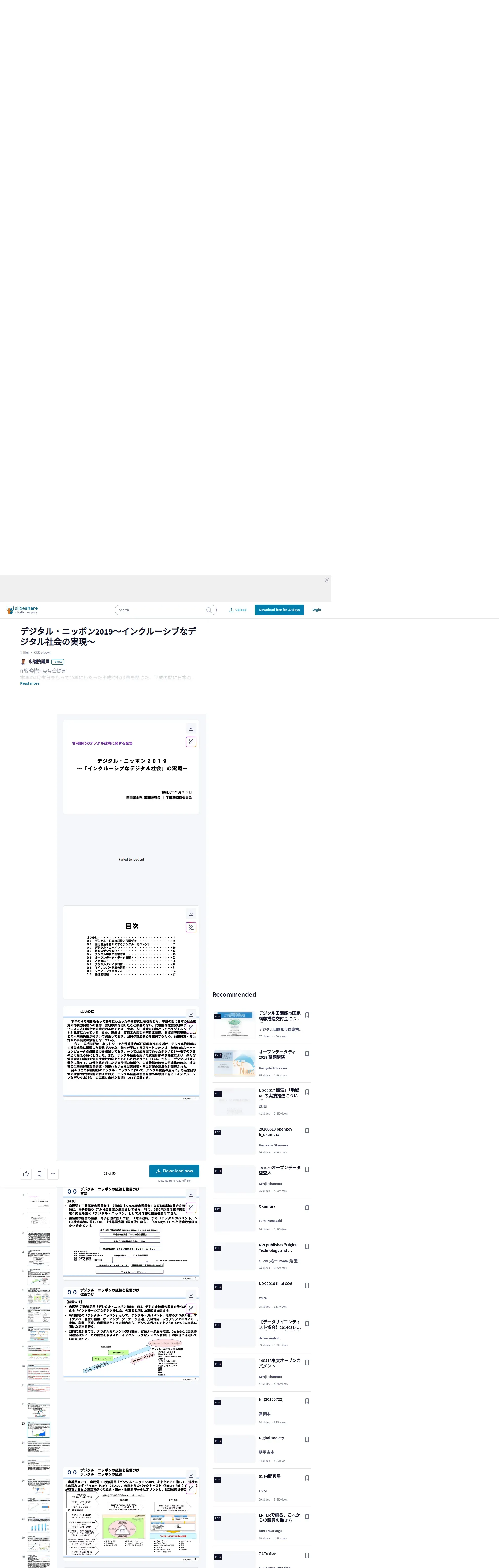This screenshot has height=1568, width=499.
Task: Select slide thumbnail 1
Action: point(38,1201)
